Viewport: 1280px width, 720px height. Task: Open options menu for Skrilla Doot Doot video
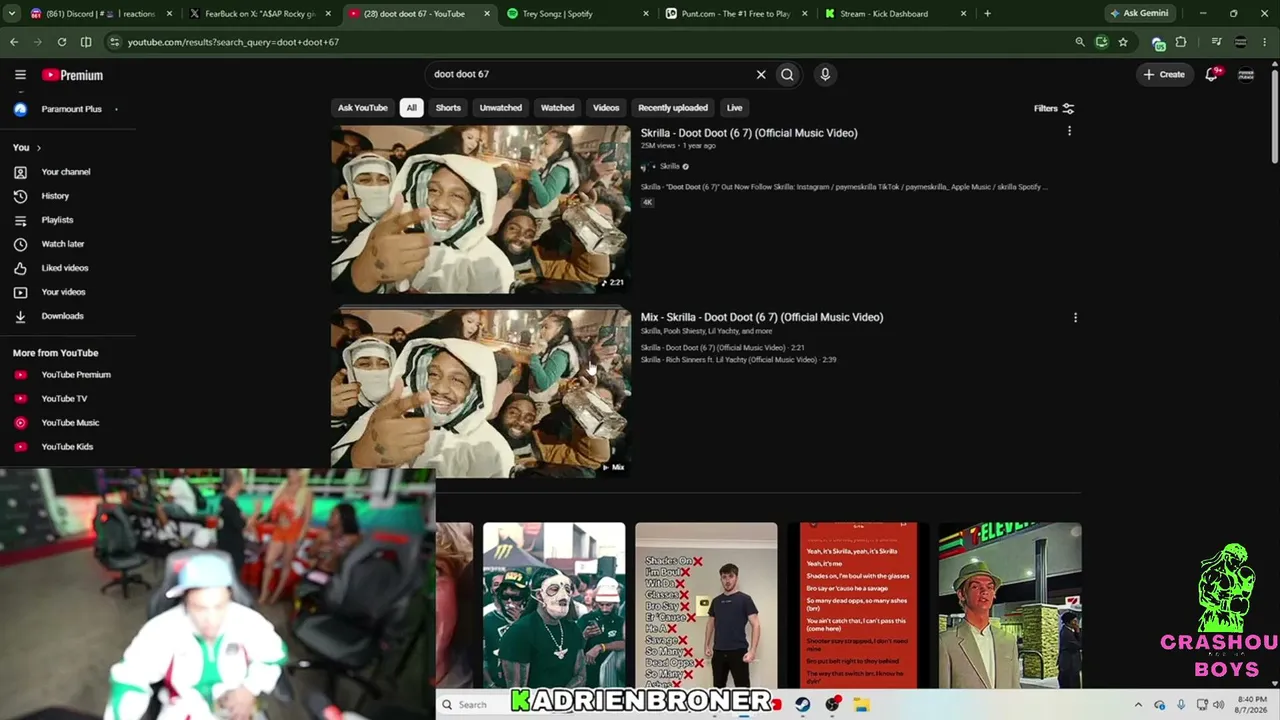coord(1069,131)
